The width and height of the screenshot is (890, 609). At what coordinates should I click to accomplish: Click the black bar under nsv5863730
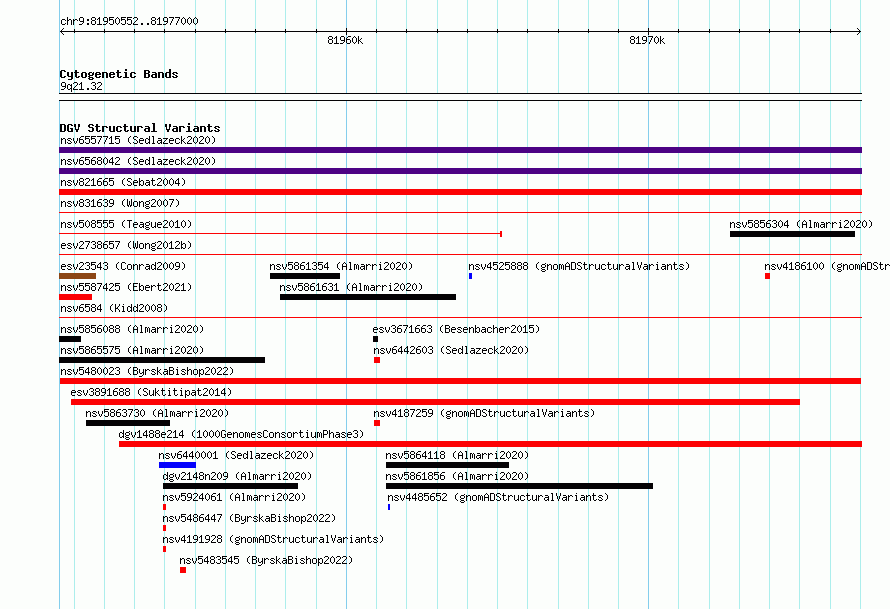pos(128,423)
